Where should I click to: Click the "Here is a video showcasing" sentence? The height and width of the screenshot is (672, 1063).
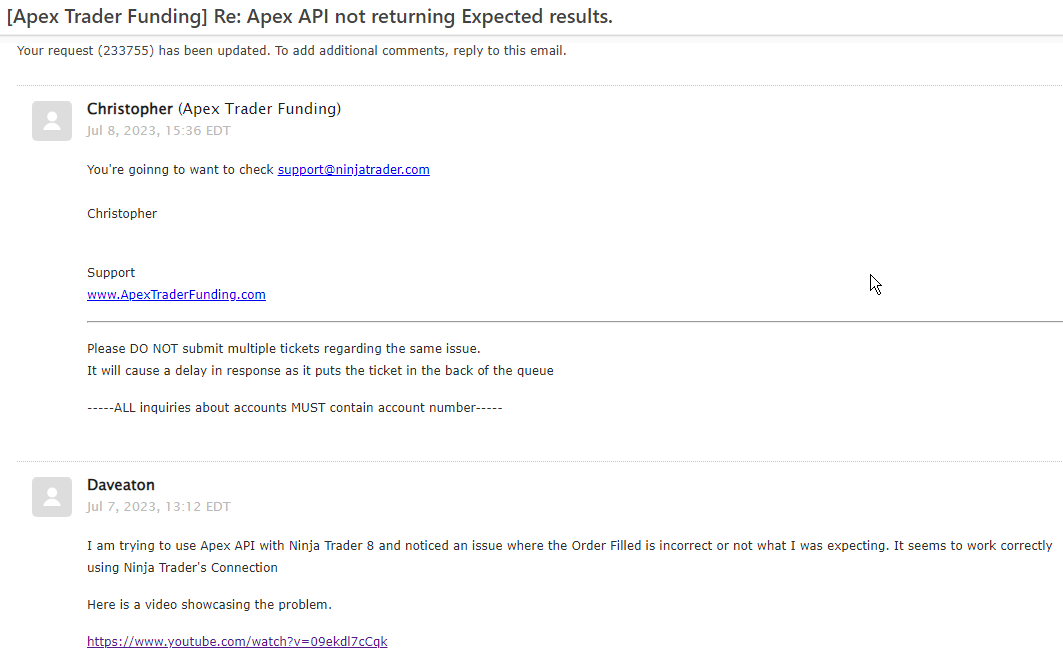pyautogui.click(x=209, y=605)
